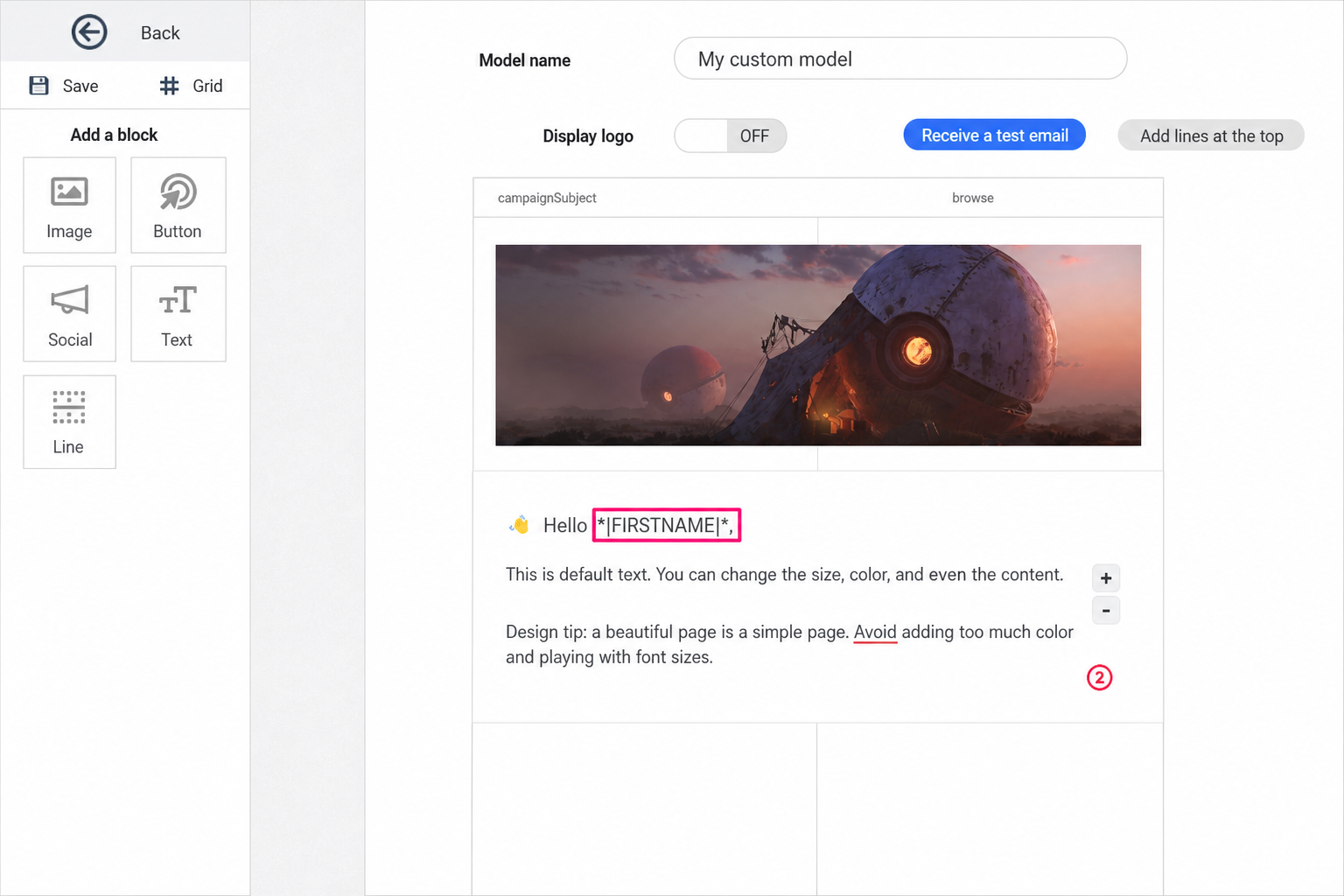Click the Save label
Image resolution: width=1344 pixels, height=896 pixels.
tap(80, 86)
